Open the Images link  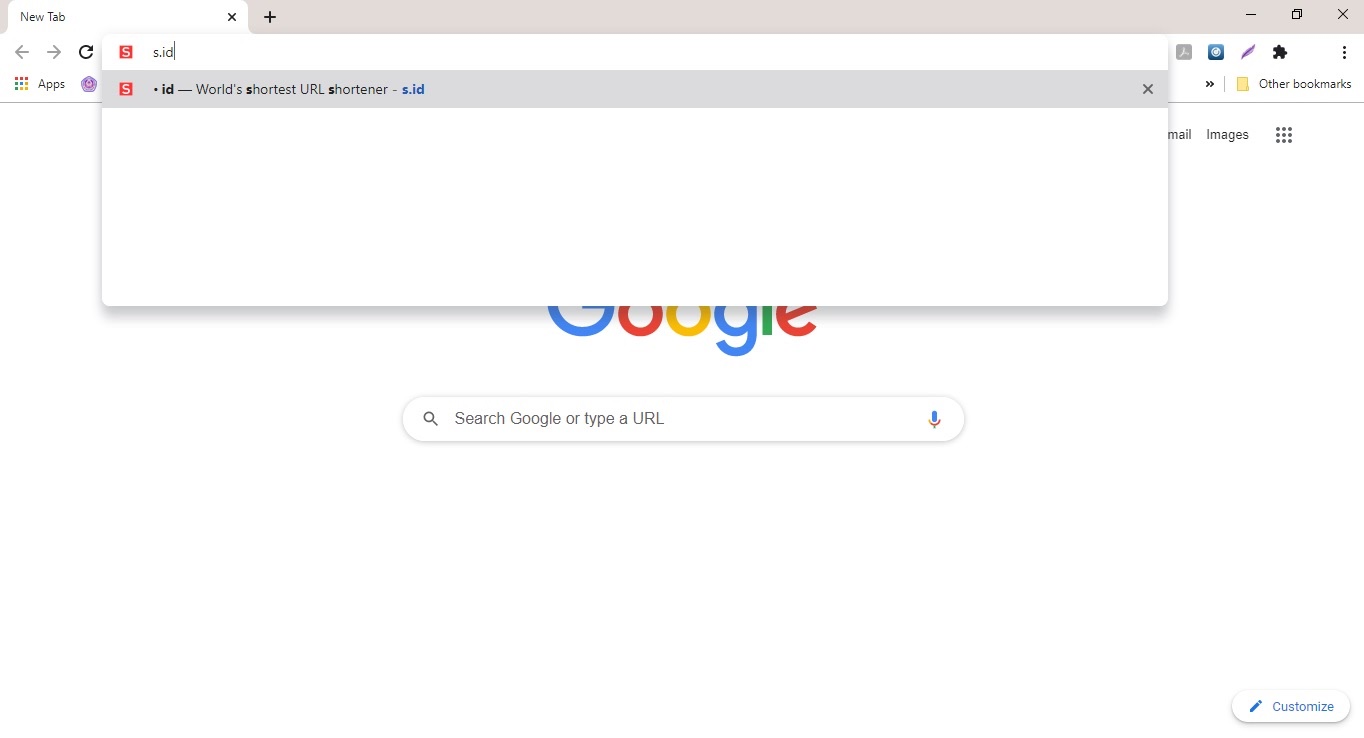[x=1227, y=135]
